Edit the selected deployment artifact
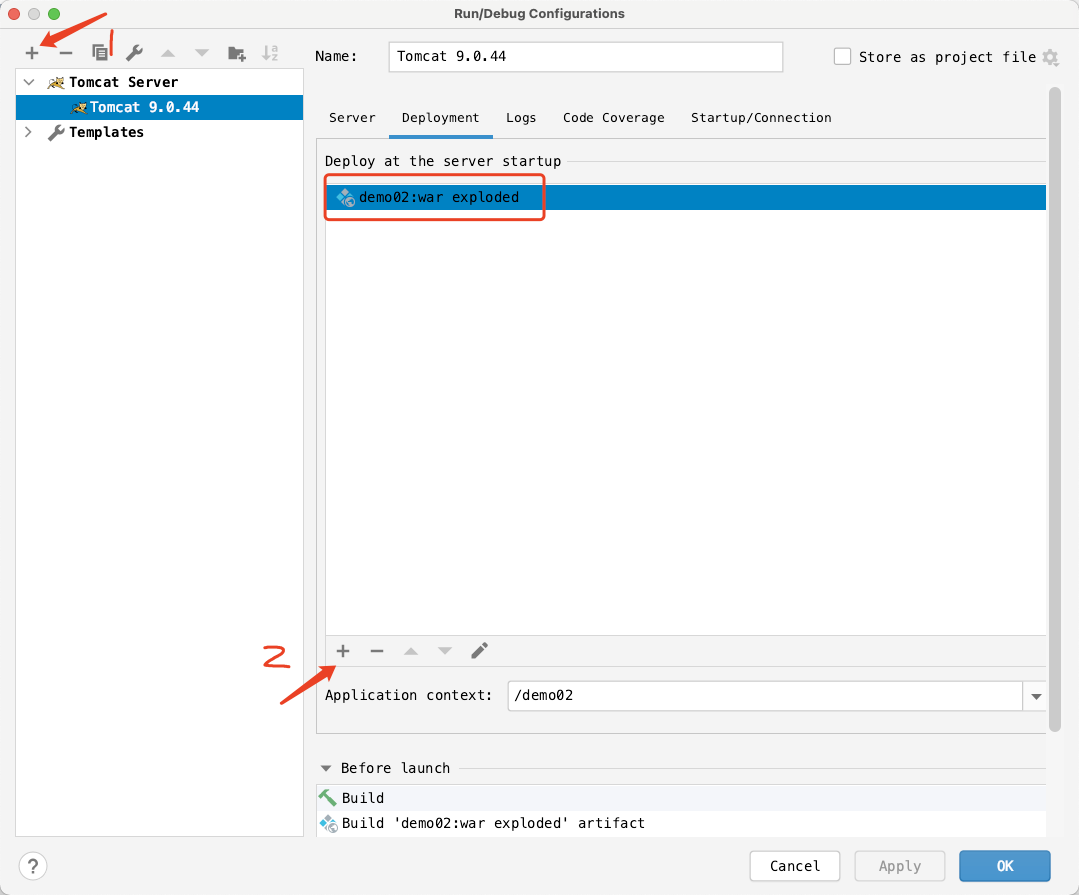This screenshot has height=895, width=1079. coord(480,651)
